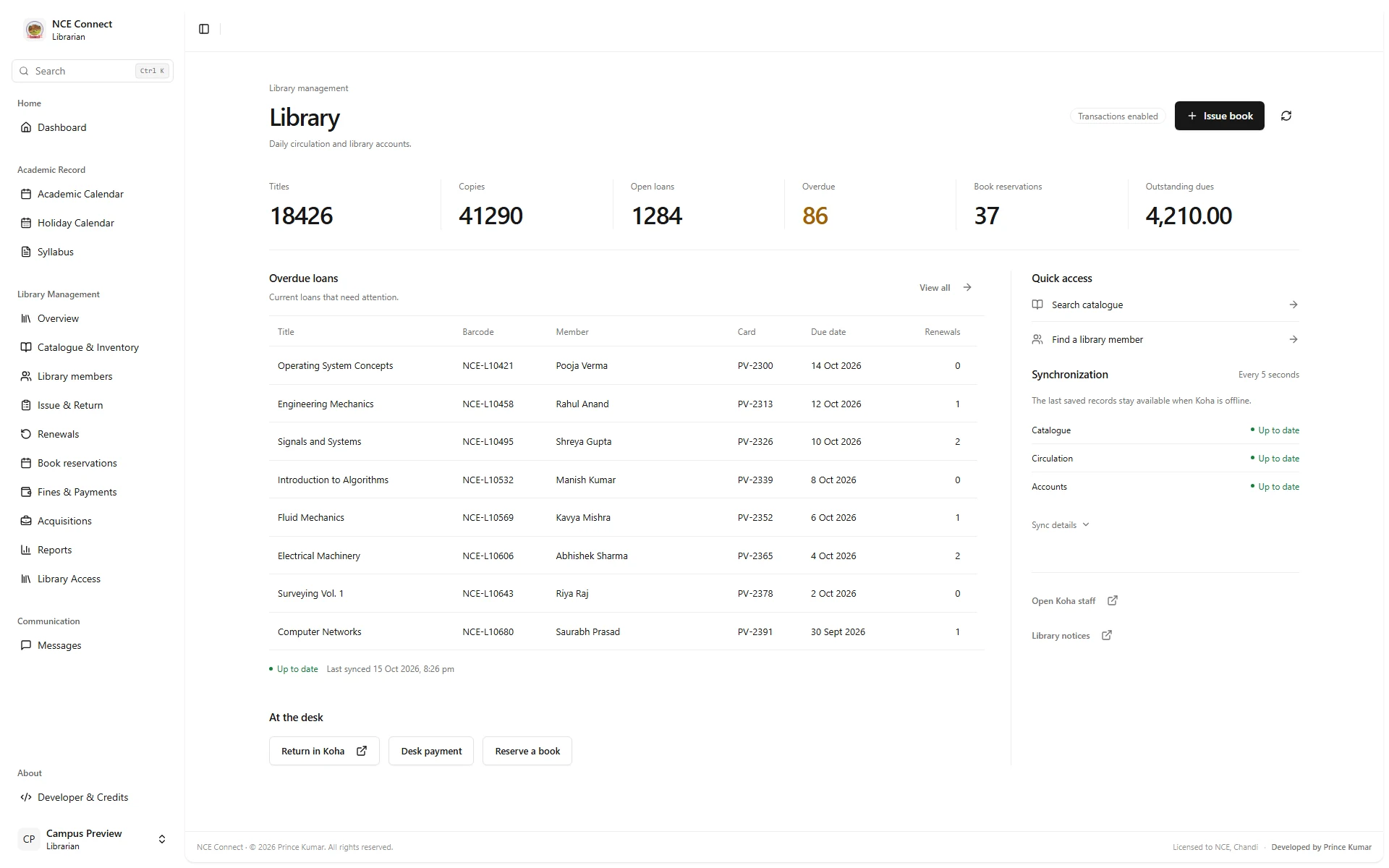The height and width of the screenshot is (868, 1389).
Task: Click the Electrical Machinery row title
Action: [319, 556]
